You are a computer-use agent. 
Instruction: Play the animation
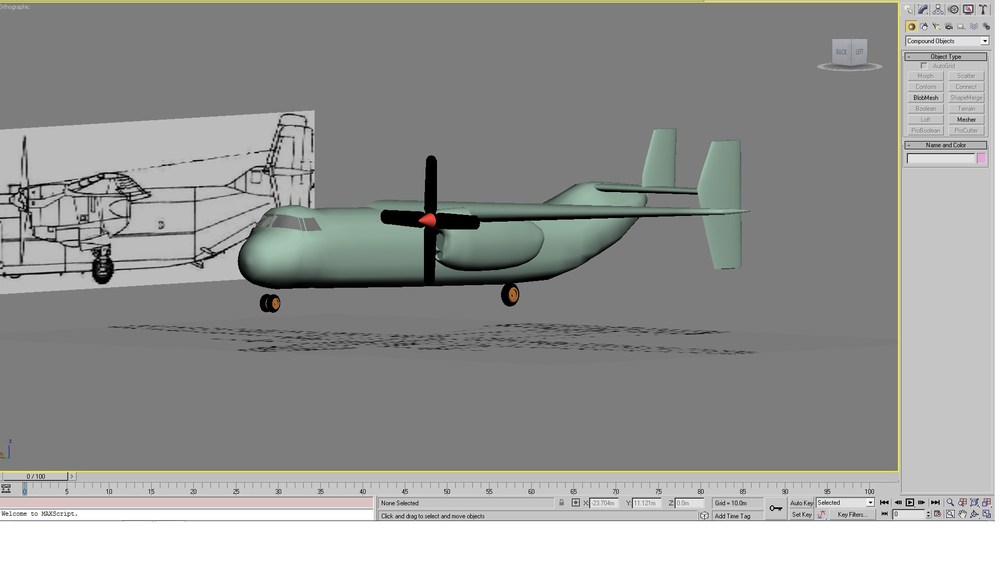pos(910,503)
